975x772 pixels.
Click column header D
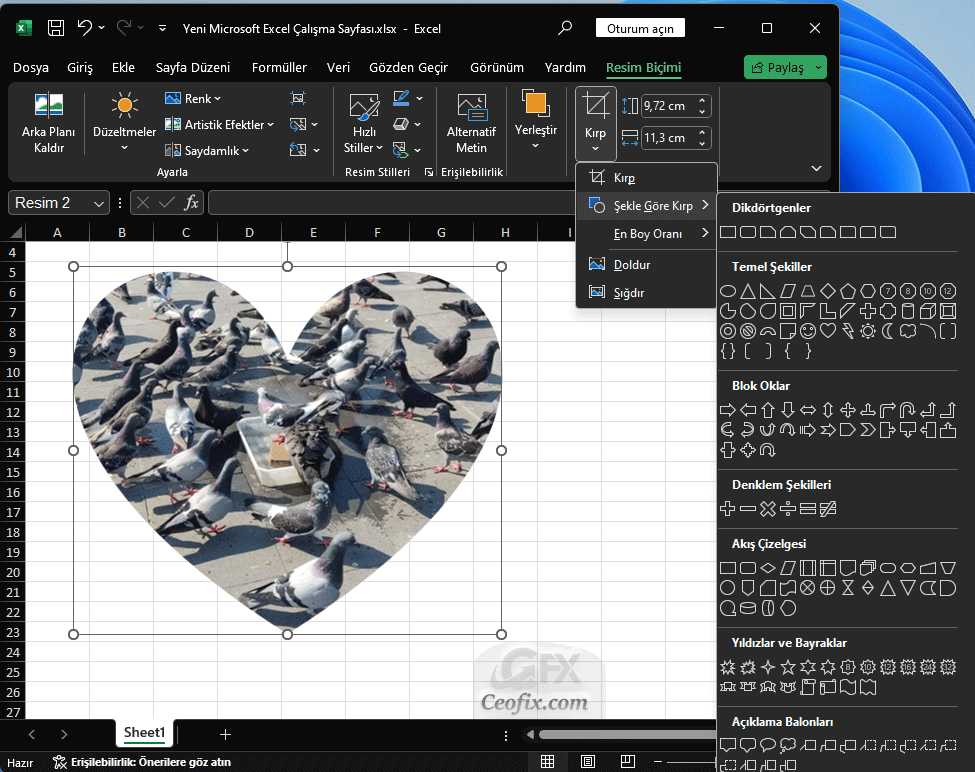tap(249, 232)
